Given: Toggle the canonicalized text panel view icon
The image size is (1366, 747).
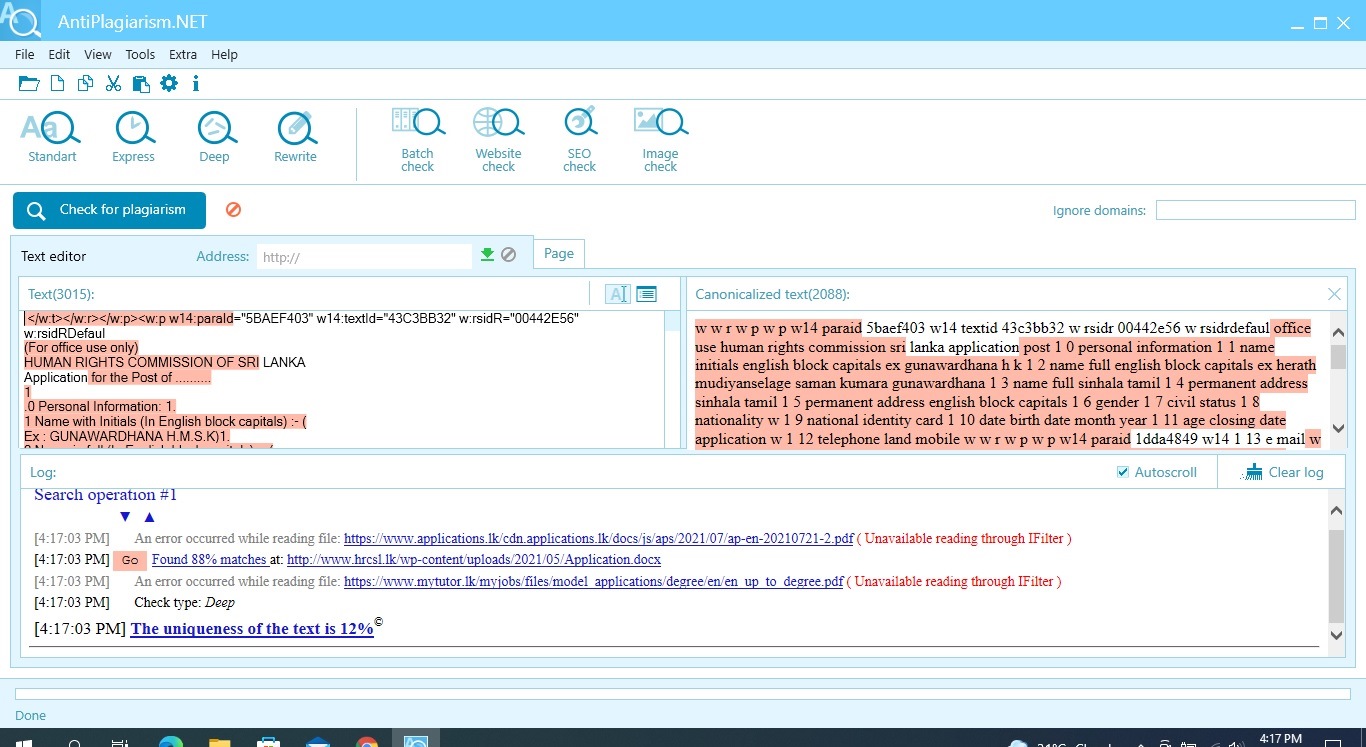Looking at the screenshot, I should [646, 294].
